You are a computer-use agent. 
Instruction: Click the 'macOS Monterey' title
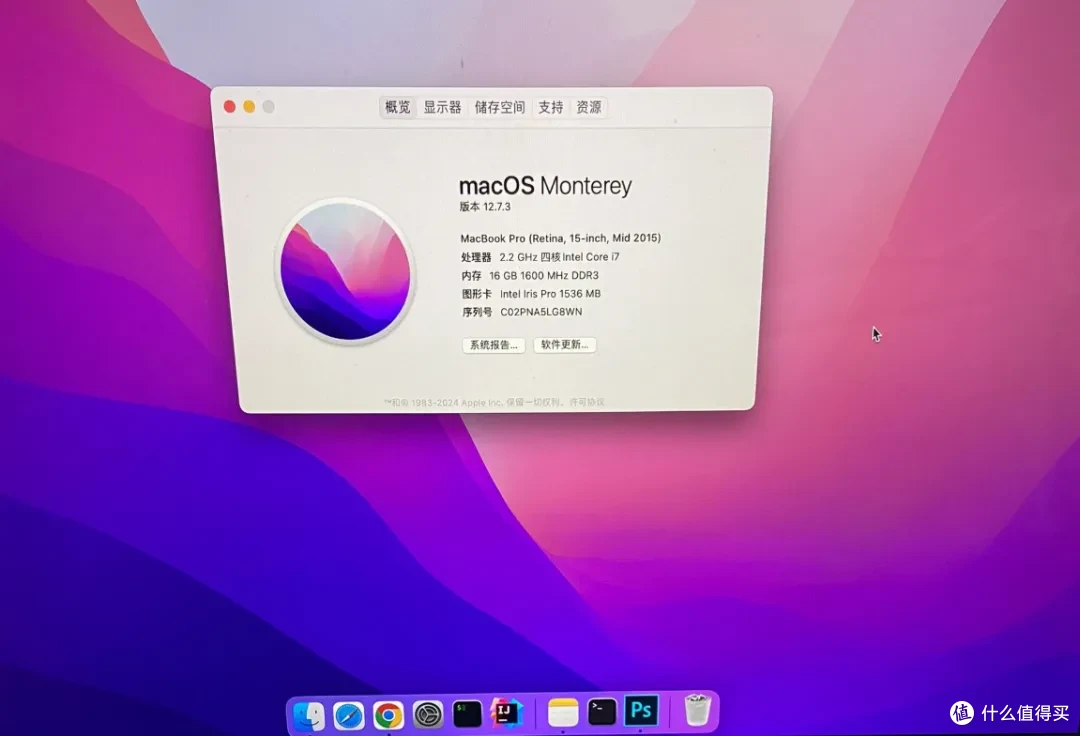click(x=546, y=185)
